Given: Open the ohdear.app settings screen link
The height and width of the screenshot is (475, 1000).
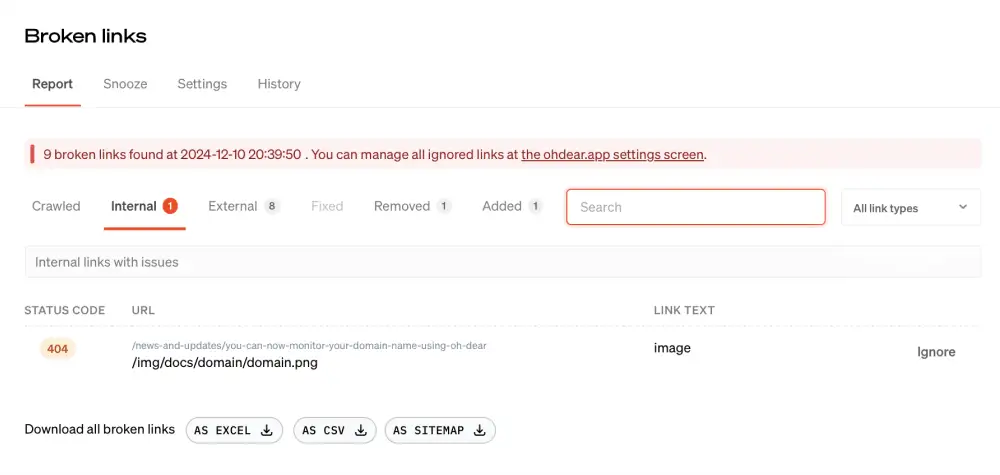Looking at the screenshot, I should pyautogui.click(x=612, y=155).
